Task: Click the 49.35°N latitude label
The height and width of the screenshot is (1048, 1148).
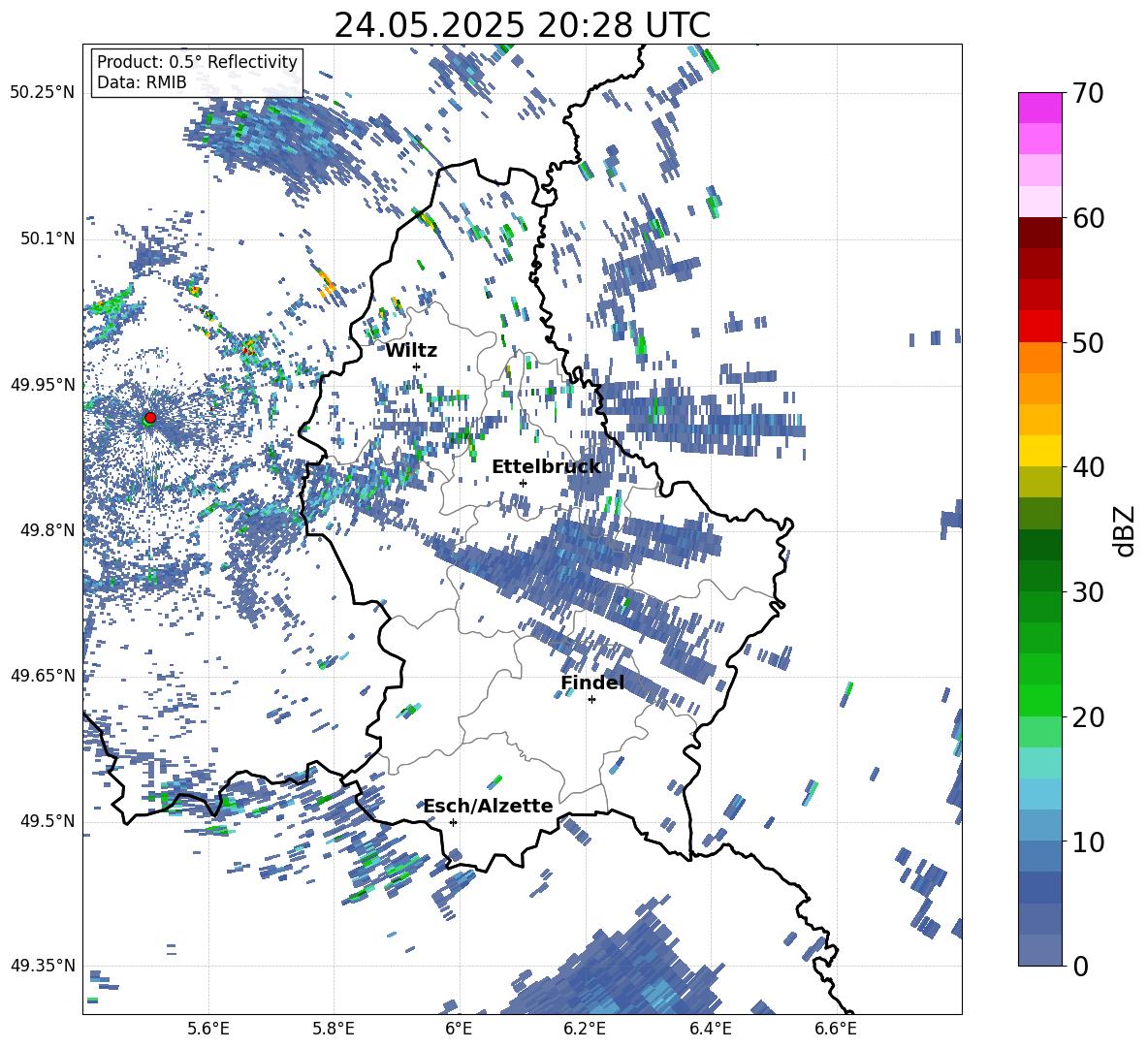Action: point(43,966)
